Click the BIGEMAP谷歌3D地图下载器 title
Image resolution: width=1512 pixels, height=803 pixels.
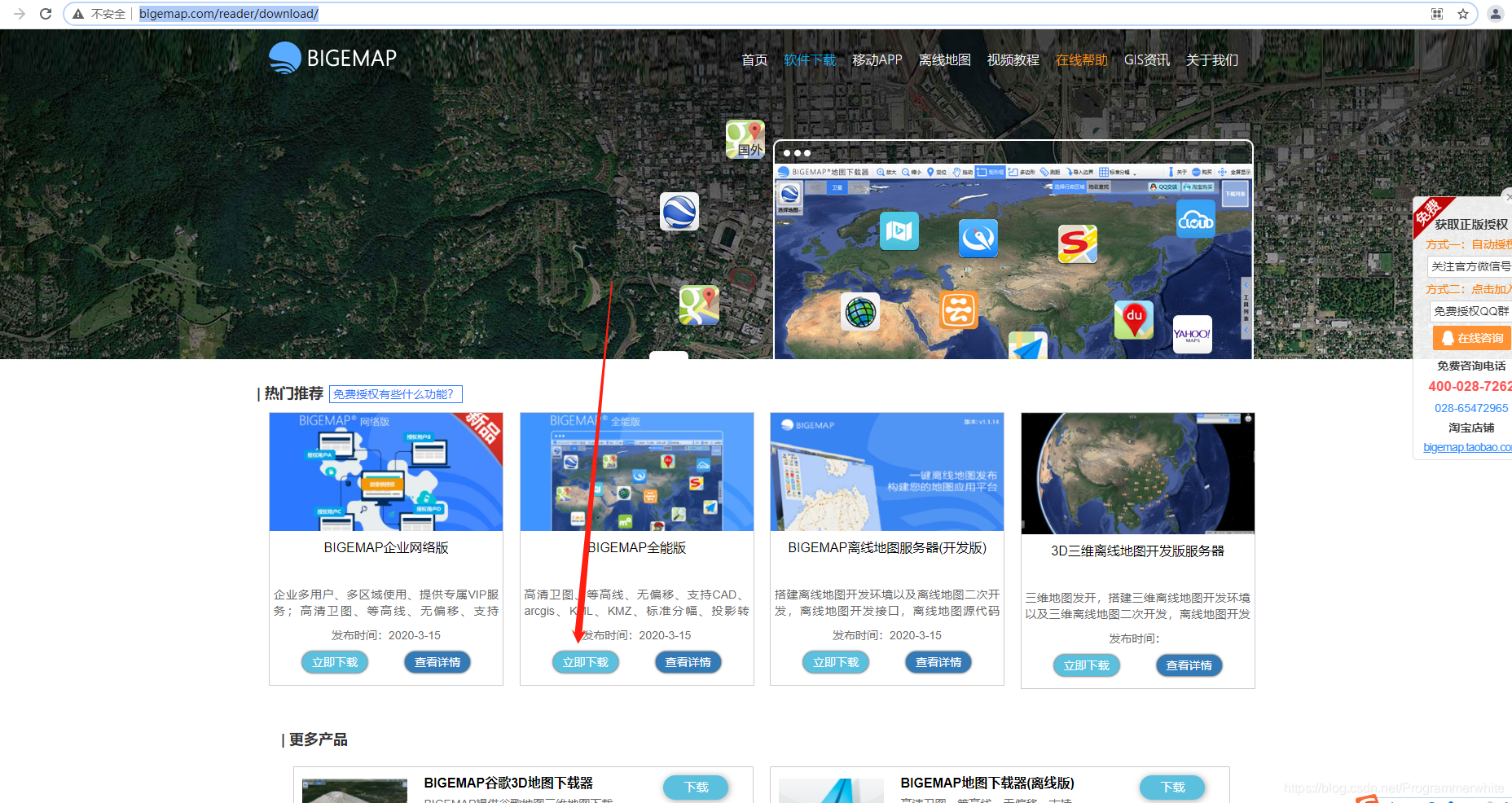(x=508, y=783)
